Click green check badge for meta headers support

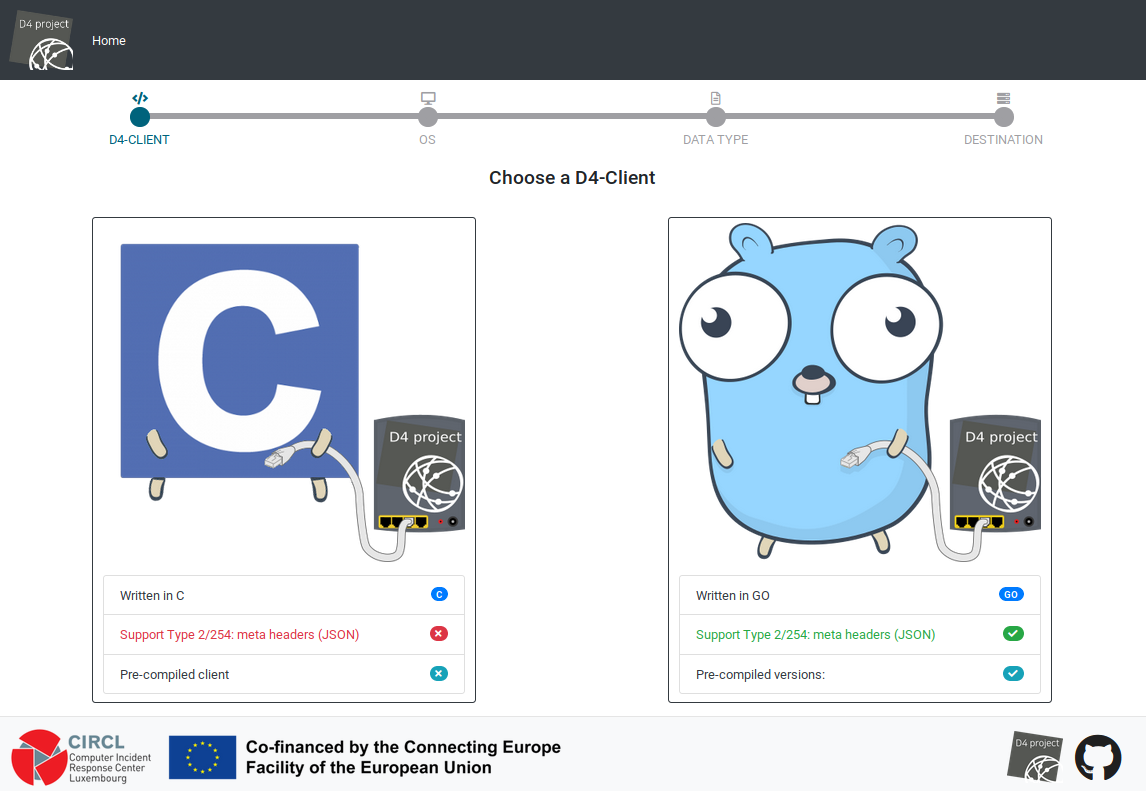1013,634
